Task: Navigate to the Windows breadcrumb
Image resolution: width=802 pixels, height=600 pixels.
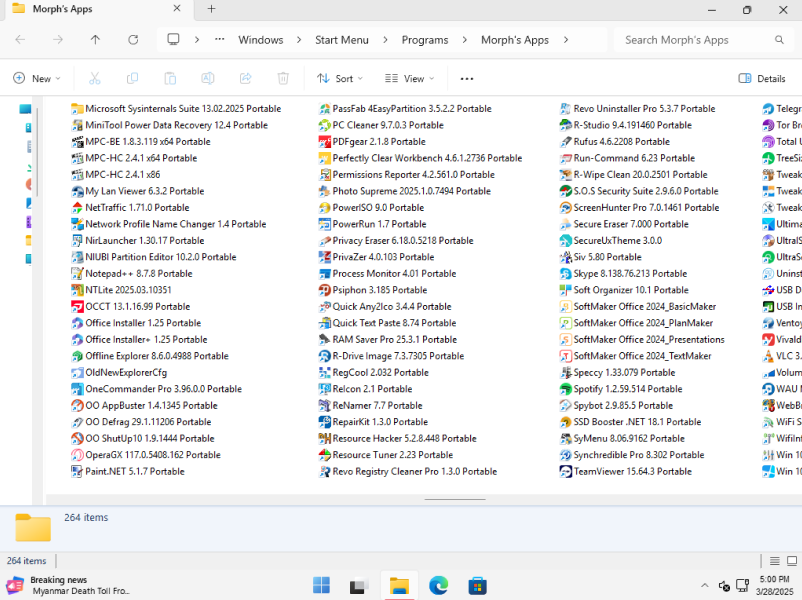Action: pos(261,39)
